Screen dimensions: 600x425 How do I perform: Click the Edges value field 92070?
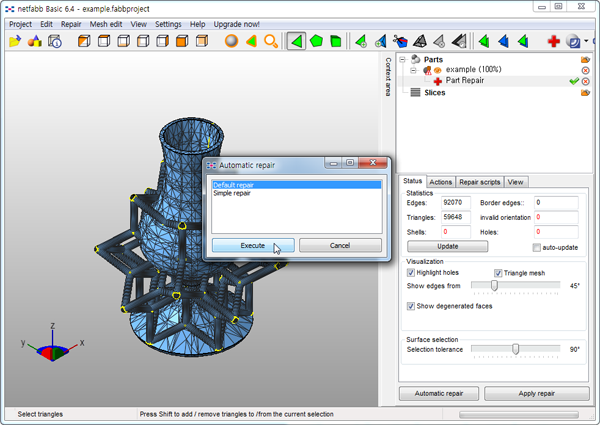pos(456,203)
